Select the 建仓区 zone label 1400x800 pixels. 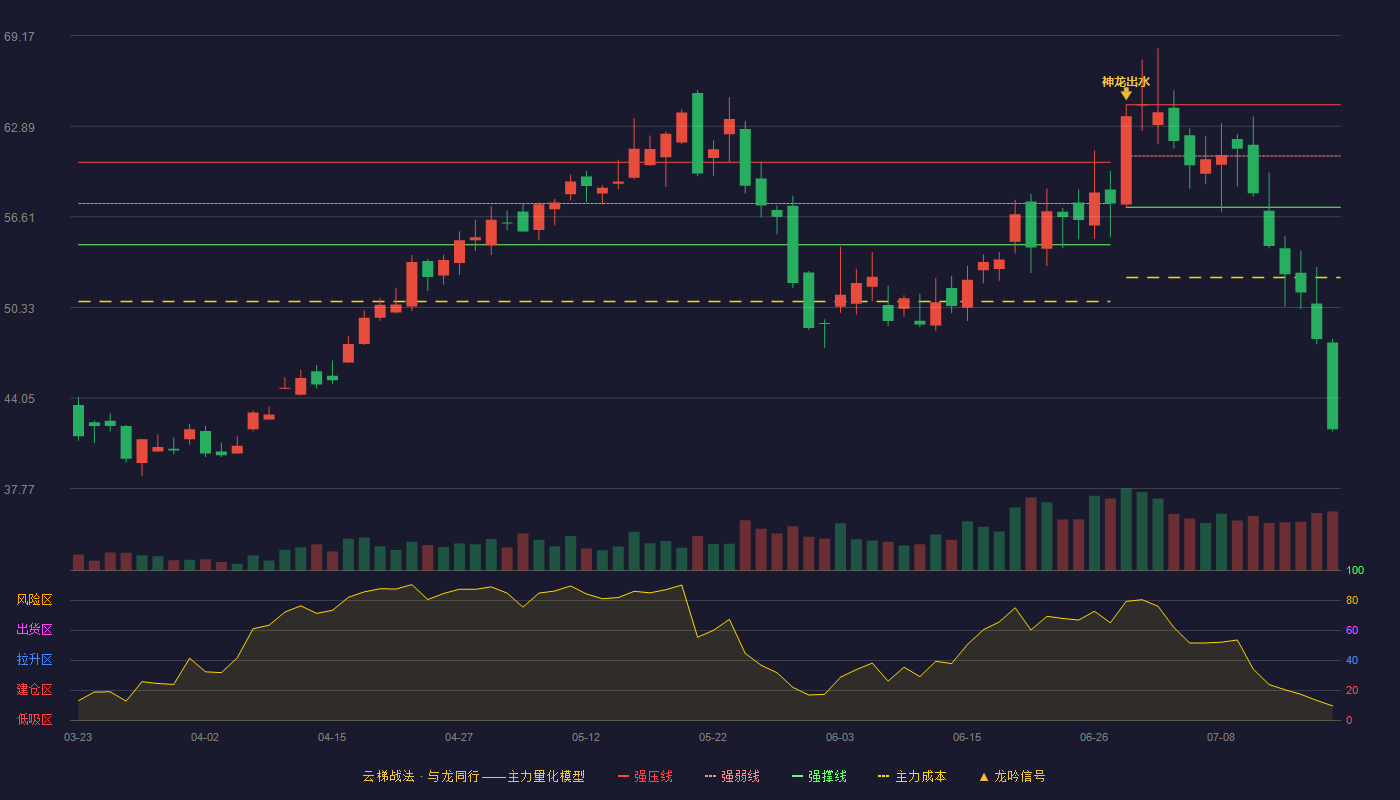pos(34,690)
